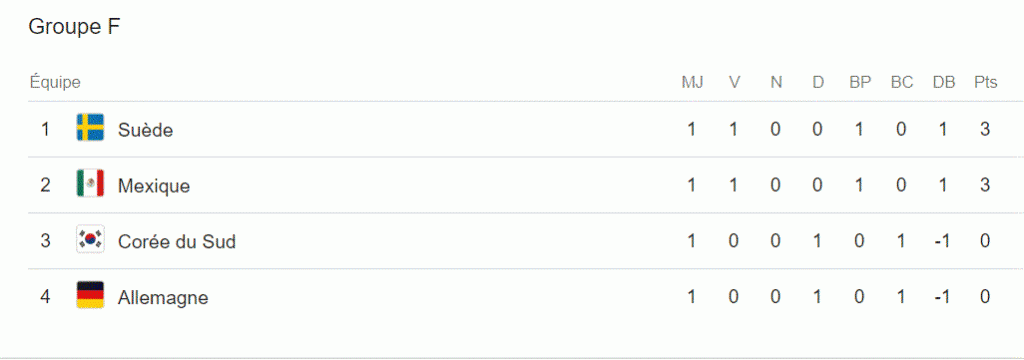Image resolution: width=1024 pixels, height=360 pixels.
Task: Click the Pts column header
Action: pos(985,83)
